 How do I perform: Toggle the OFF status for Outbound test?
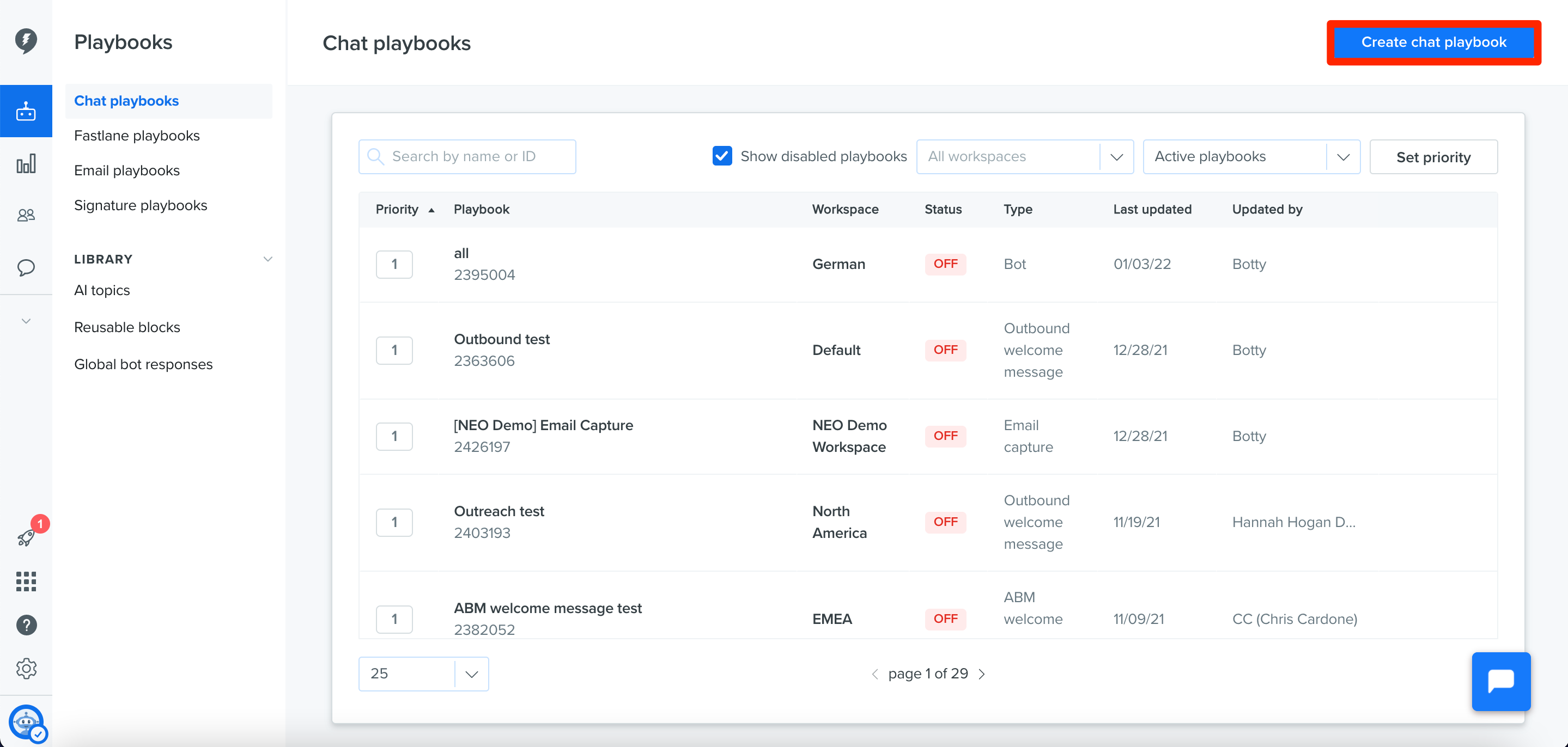(x=945, y=350)
